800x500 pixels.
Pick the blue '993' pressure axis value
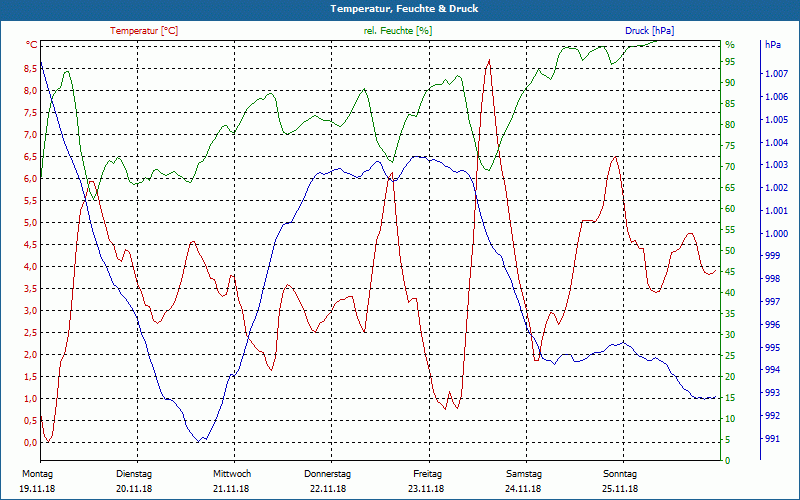[772, 393]
